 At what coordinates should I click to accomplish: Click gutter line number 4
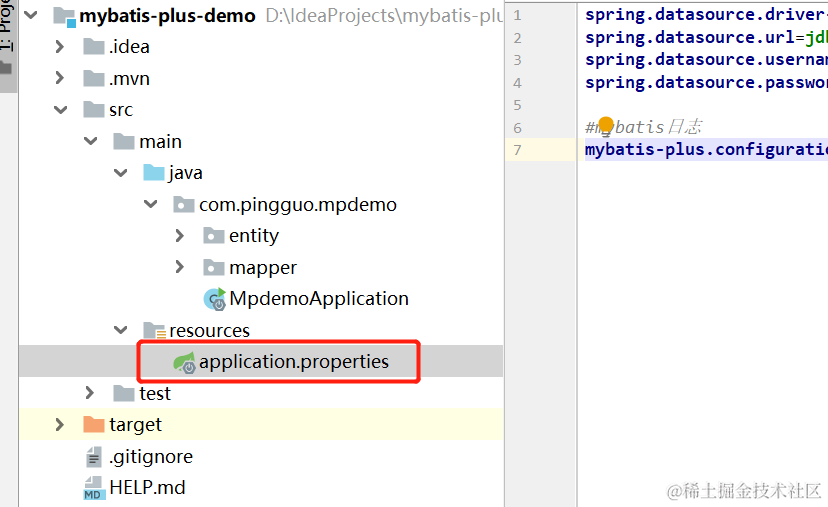pos(518,83)
